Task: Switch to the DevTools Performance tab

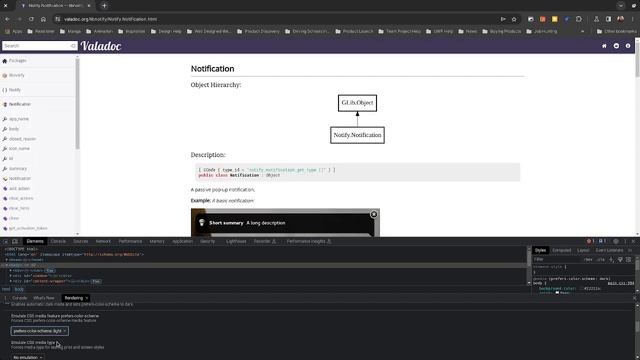Action: pos(130,241)
